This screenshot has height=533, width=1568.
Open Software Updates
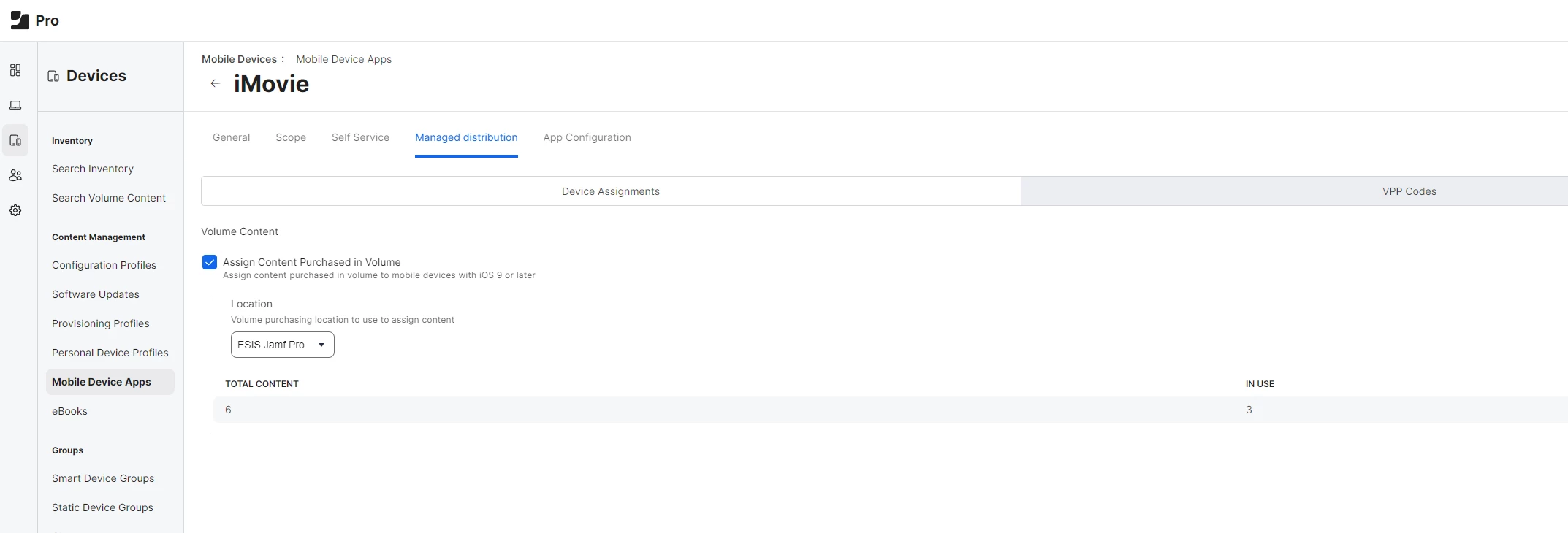pos(96,294)
